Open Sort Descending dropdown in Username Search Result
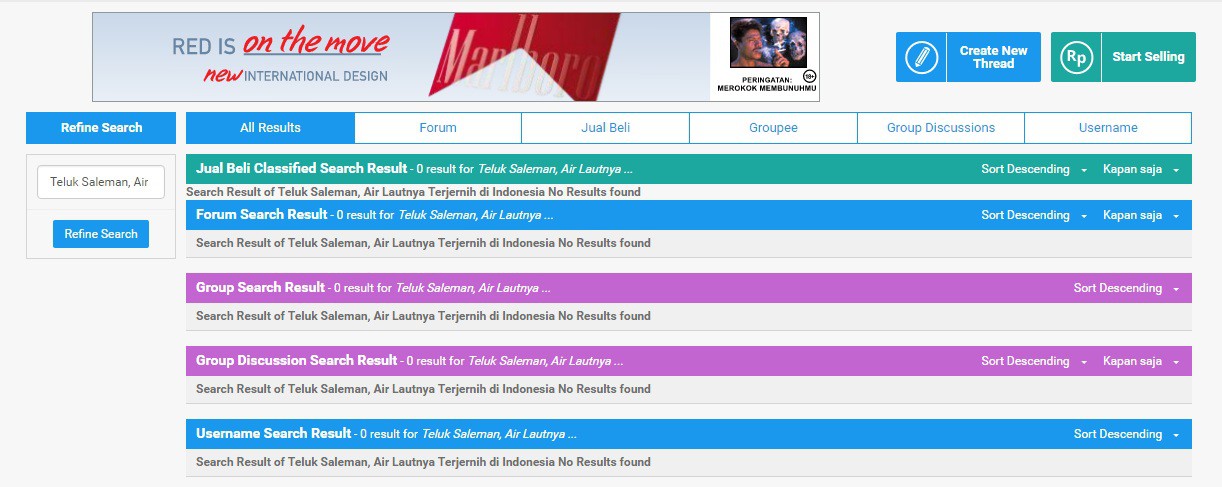Viewport: 1222px width, 487px height. [1127, 434]
